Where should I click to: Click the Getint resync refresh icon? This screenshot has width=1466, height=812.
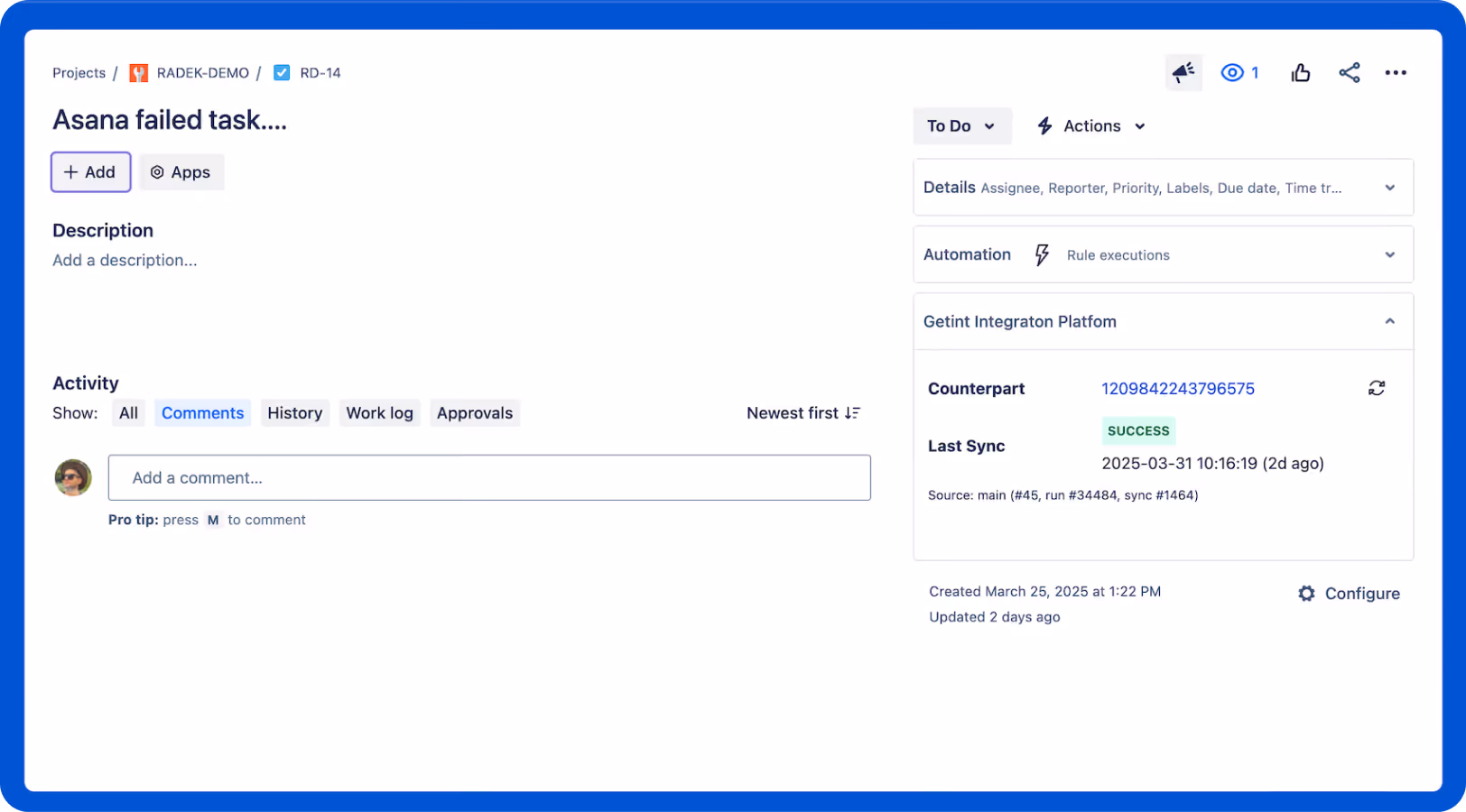1376,388
